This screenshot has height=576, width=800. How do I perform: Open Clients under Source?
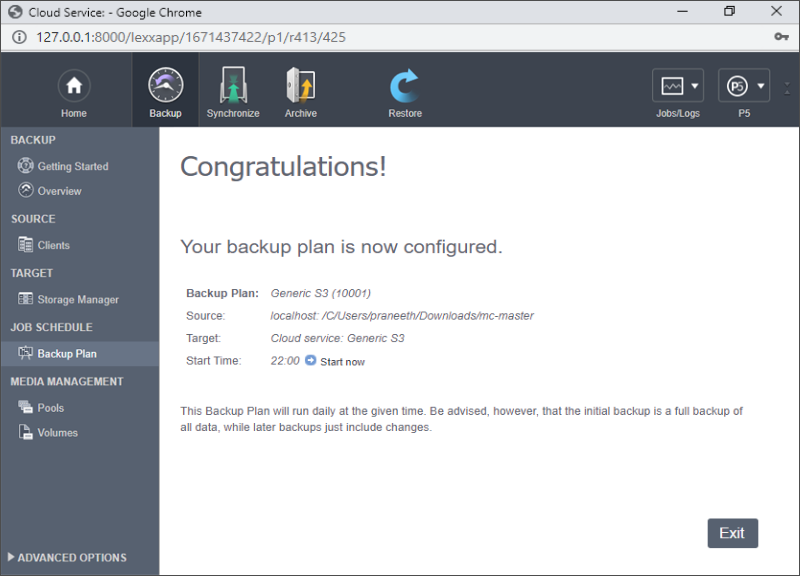tap(53, 245)
